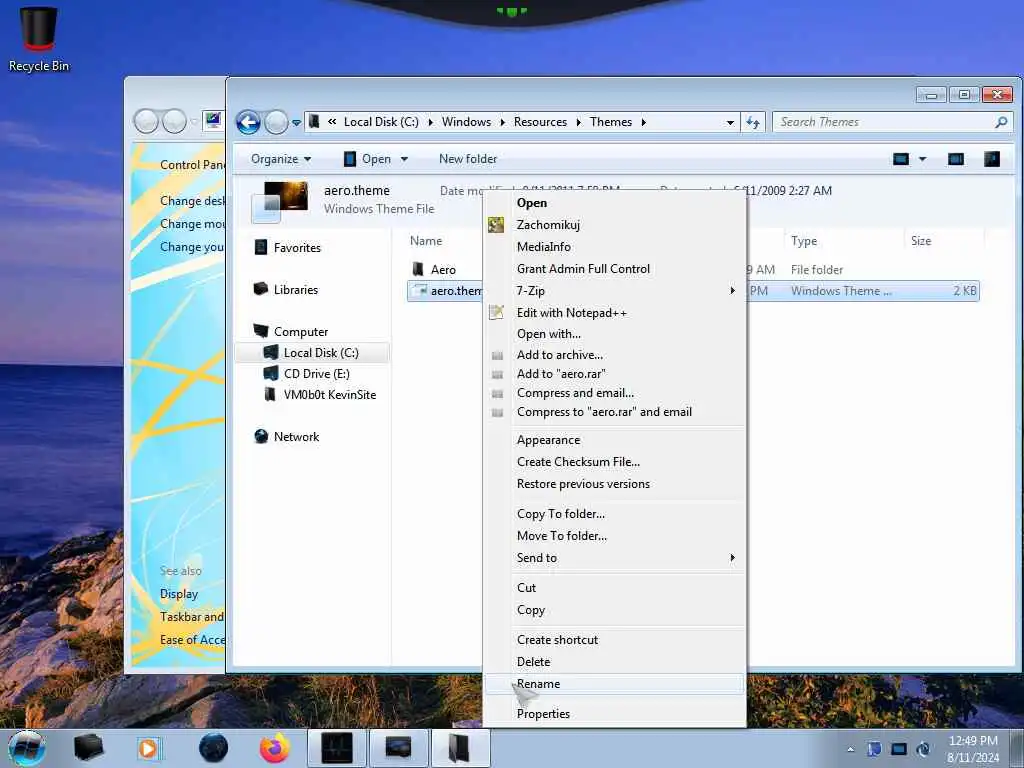Sort by the Size column header

coord(921,241)
